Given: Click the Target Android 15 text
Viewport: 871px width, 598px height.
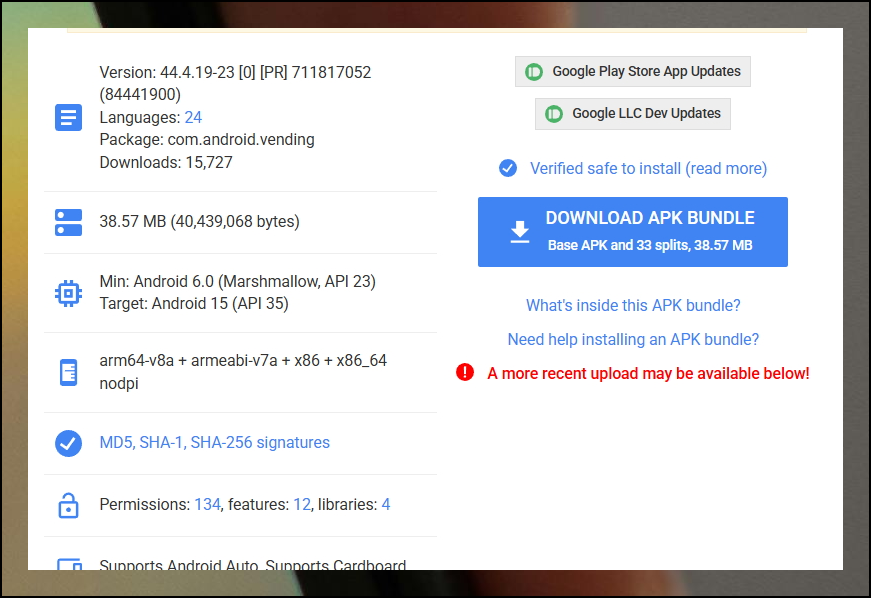Looking at the screenshot, I should (194, 304).
